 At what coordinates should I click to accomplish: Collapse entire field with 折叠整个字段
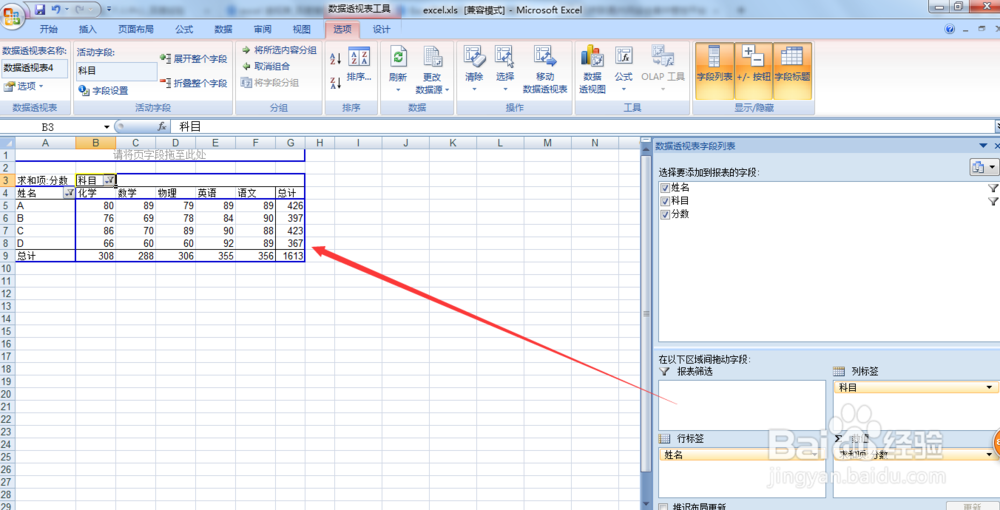194,84
